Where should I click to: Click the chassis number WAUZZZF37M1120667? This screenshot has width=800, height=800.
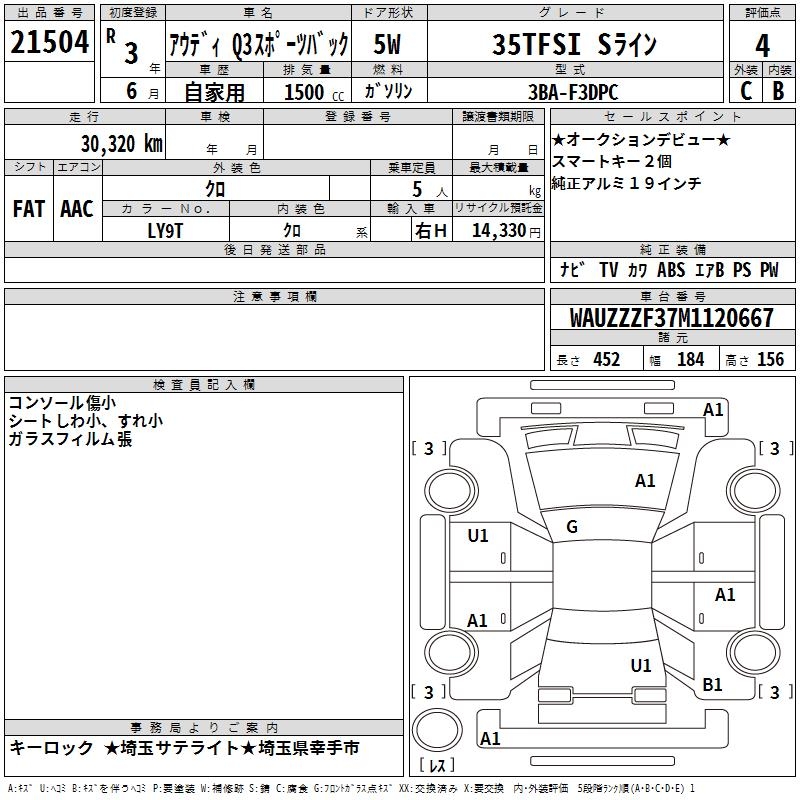[x=671, y=319]
